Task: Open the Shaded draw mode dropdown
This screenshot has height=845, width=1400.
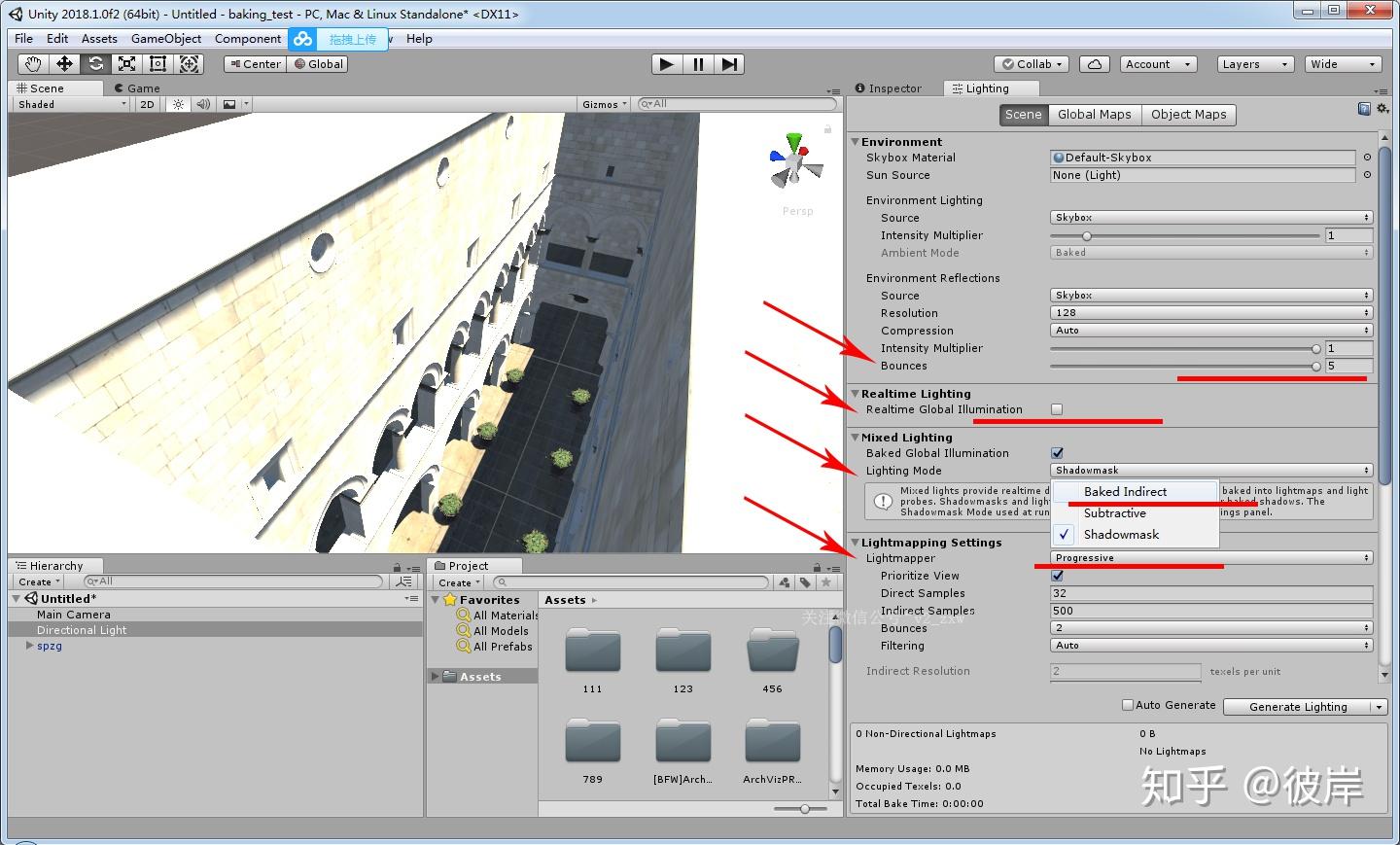Action: coord(71,104)
